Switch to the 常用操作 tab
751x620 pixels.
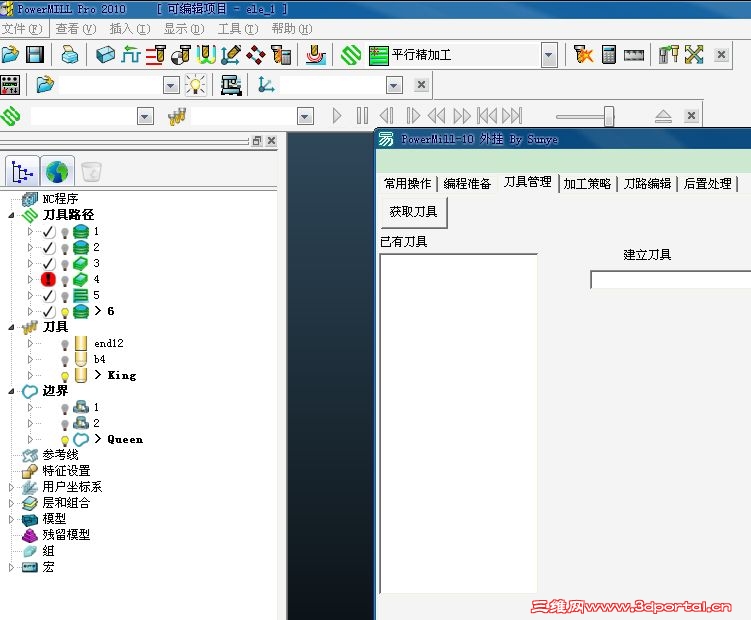point(408,184)
